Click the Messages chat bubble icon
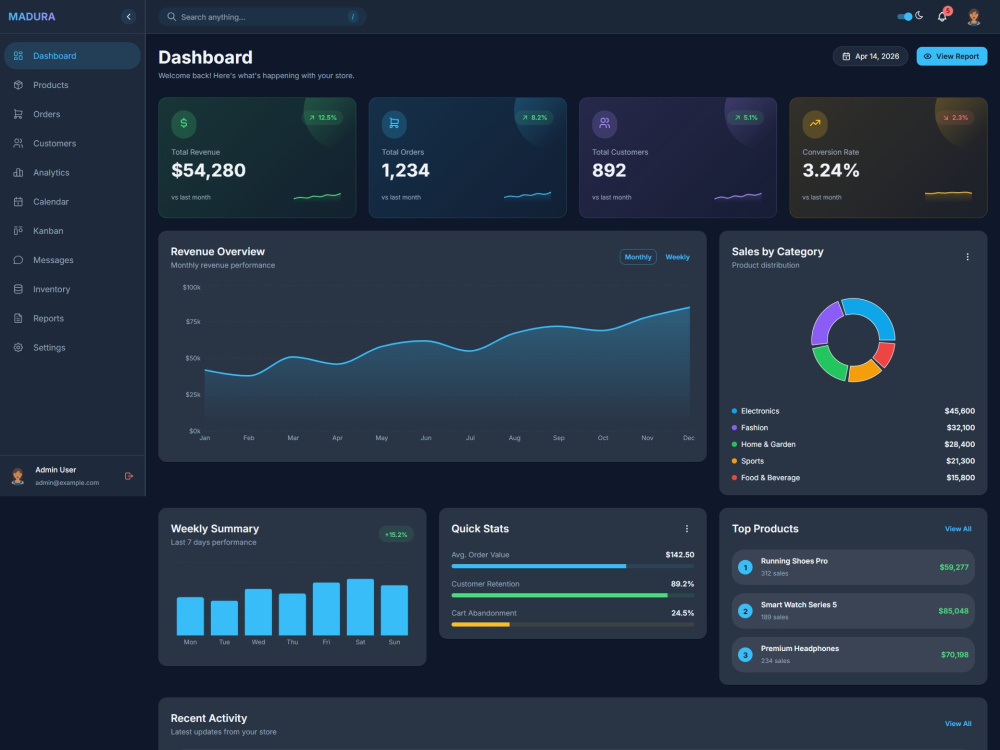The image size is (1000, 750). tap(18, 260)
